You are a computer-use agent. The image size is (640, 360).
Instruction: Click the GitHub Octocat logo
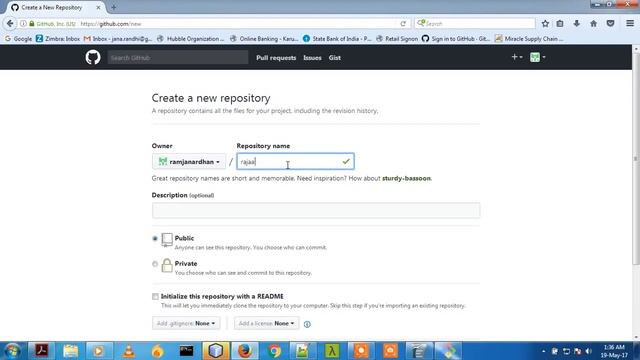93,58
